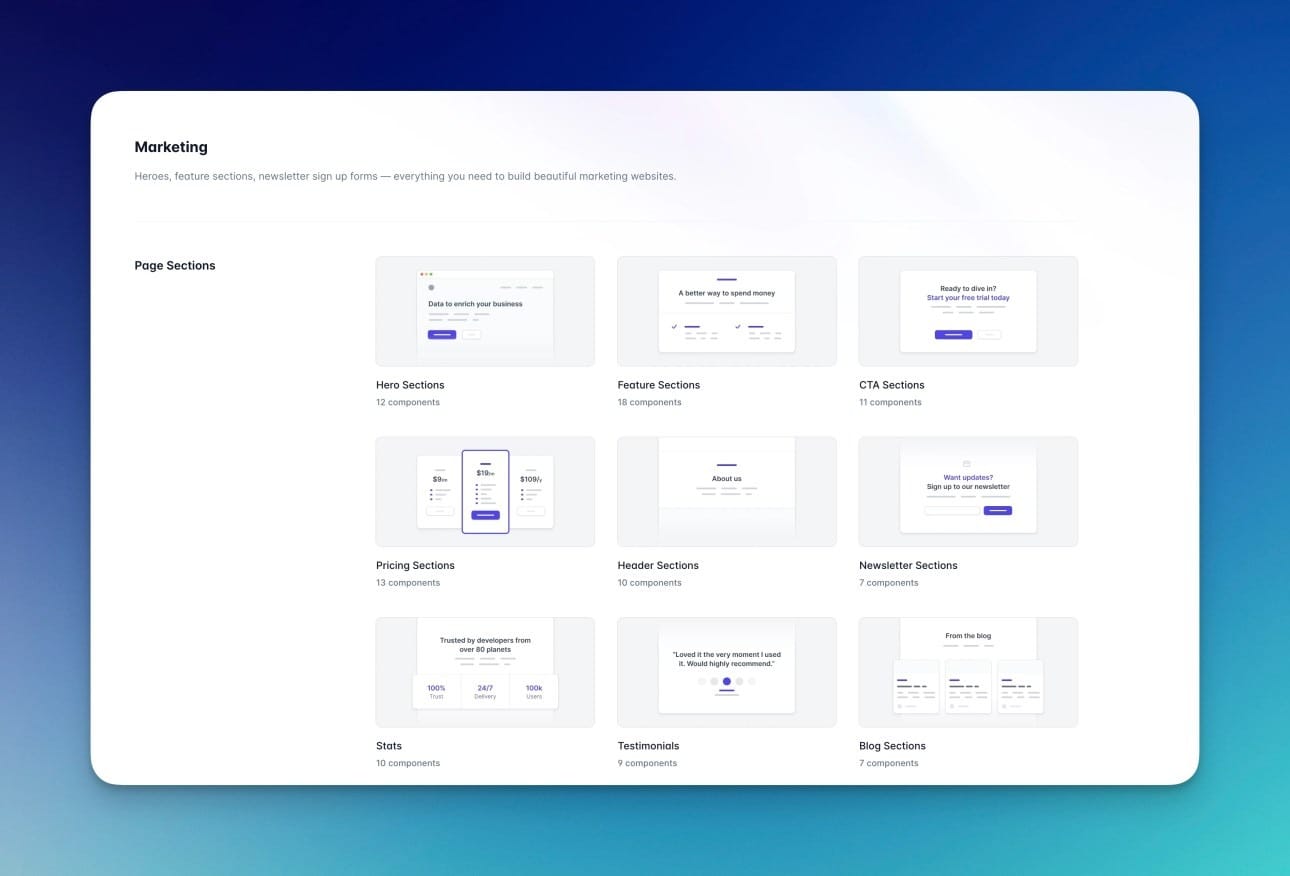Viewport: 1290px width, 876px height.
Task: Click the Marketing page heading
Action: [x=171, y=147]
